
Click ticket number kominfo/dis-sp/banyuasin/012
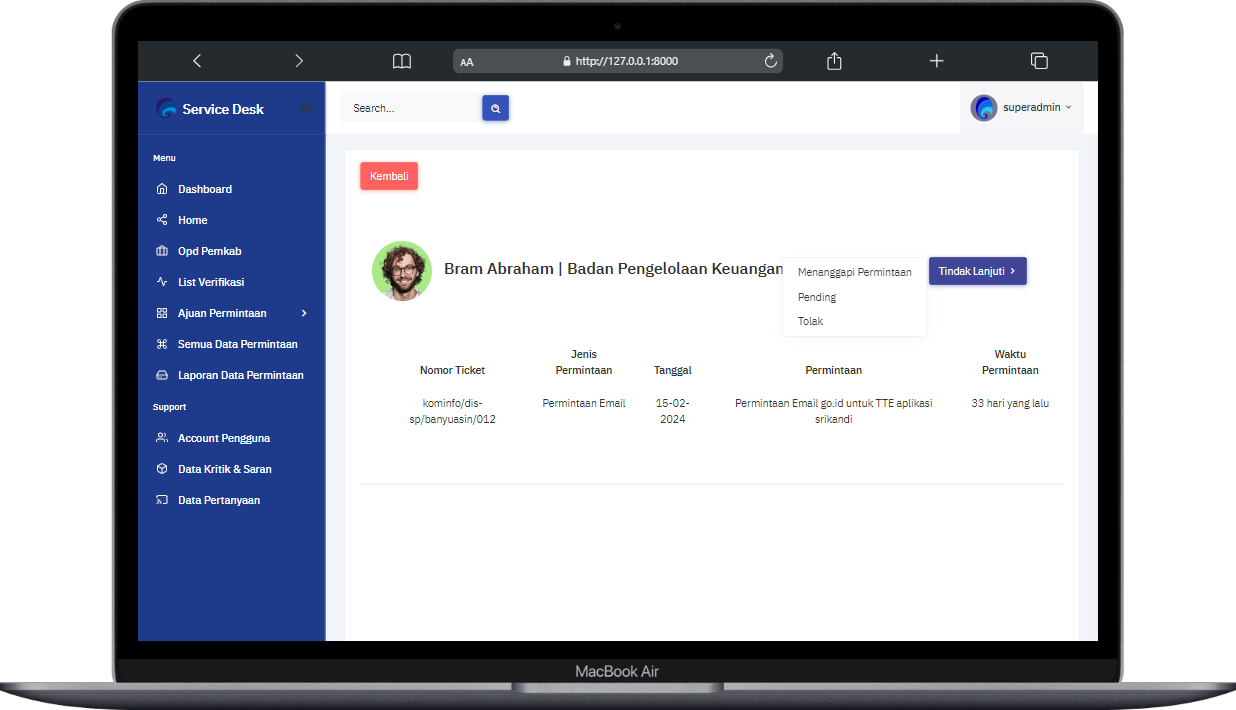click(x=453, y=411)
